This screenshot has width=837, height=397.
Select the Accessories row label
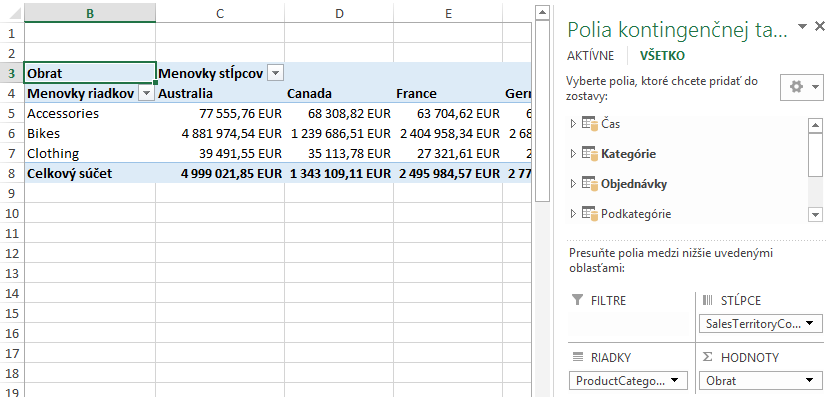(x=90, y=113)
